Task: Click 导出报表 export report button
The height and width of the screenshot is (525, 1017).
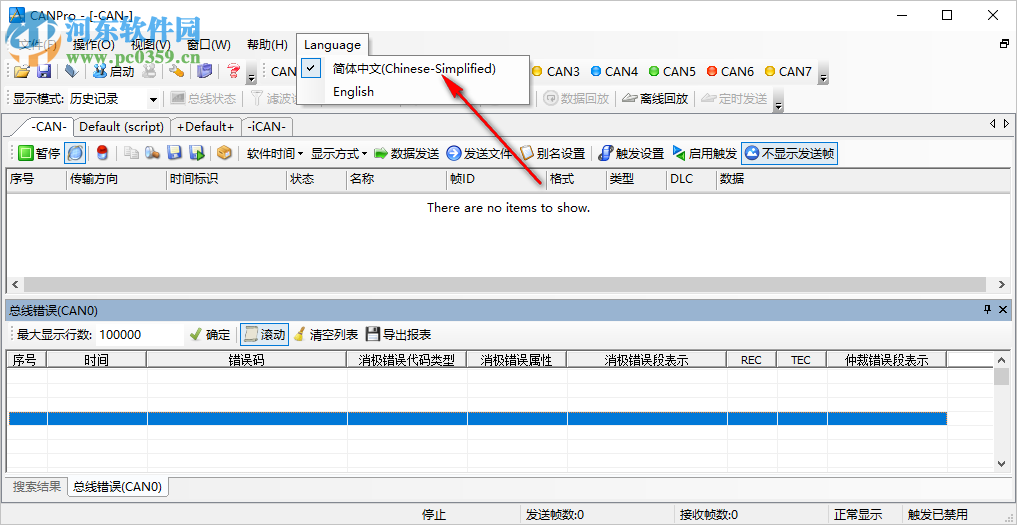Action: [x=398, y=335]
